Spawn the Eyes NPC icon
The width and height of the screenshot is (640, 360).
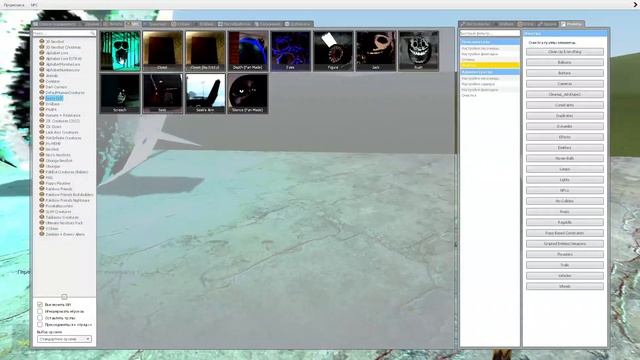coord(291,51)
